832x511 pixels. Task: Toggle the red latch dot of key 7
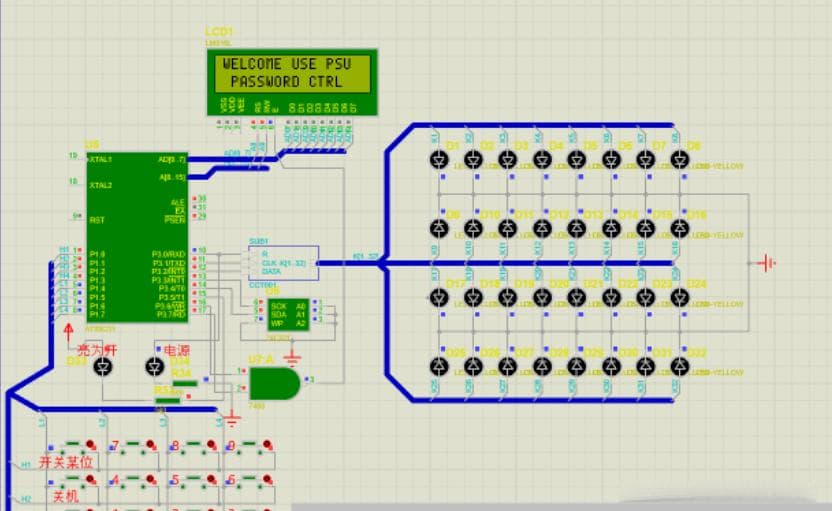tap(150, 444)
